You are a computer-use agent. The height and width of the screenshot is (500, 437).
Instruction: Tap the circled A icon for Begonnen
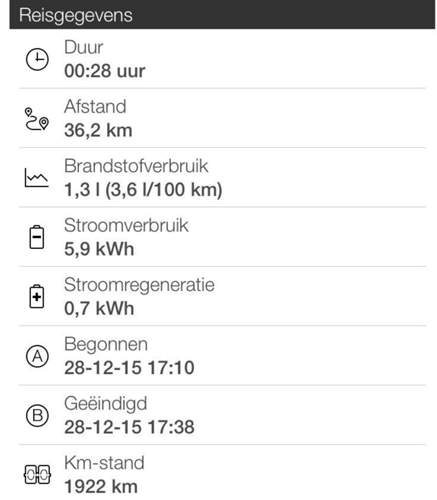pos(37,356)
